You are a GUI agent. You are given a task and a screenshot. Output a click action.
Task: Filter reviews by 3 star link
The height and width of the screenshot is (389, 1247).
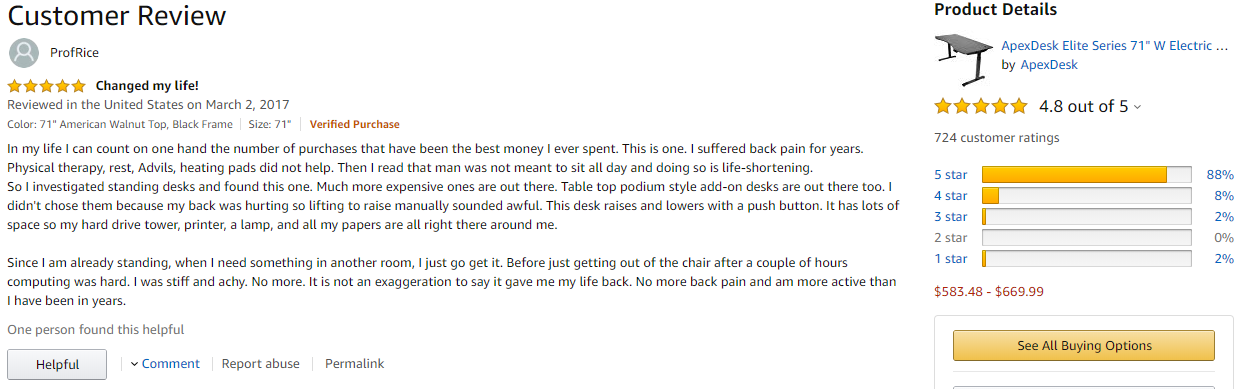coord(950,217)
